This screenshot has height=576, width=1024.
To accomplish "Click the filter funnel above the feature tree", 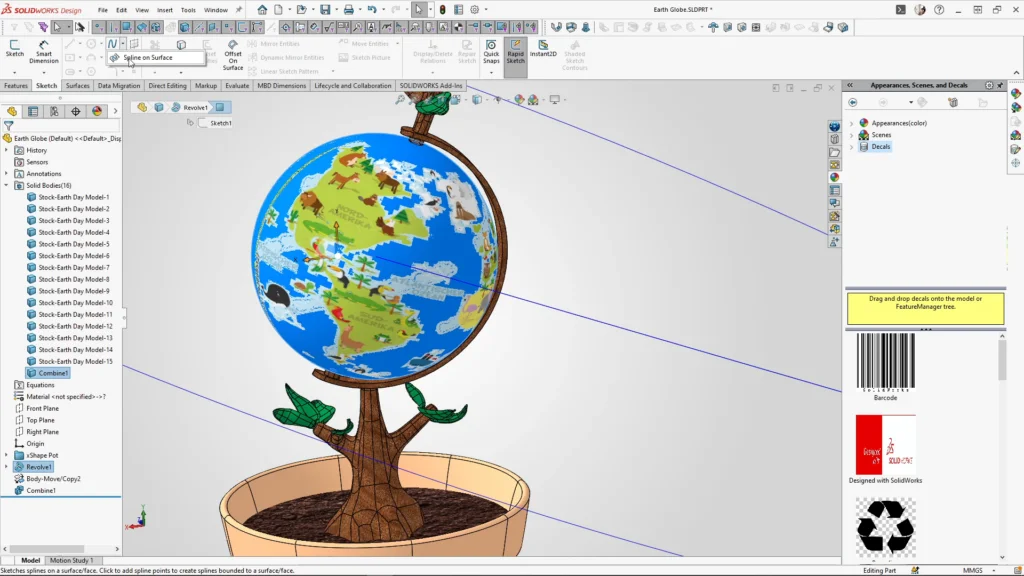I will click(x=8, y=125).
